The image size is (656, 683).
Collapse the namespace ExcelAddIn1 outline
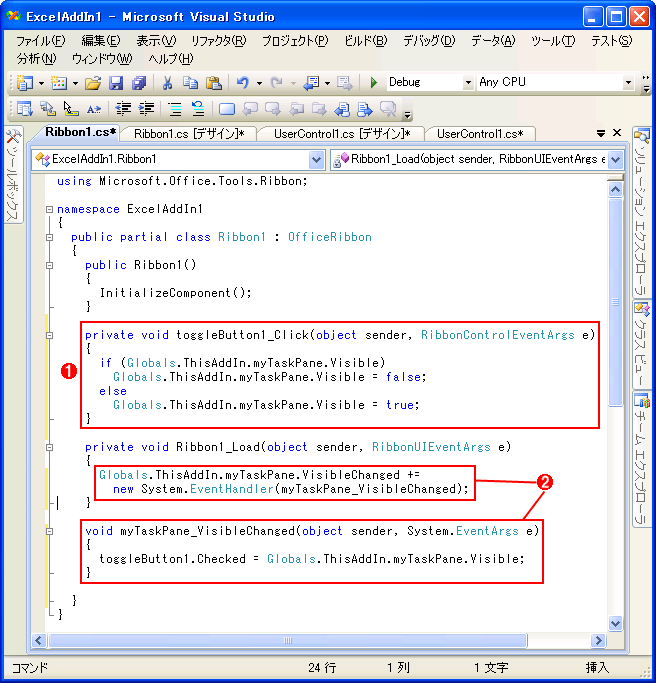(50, 210)
